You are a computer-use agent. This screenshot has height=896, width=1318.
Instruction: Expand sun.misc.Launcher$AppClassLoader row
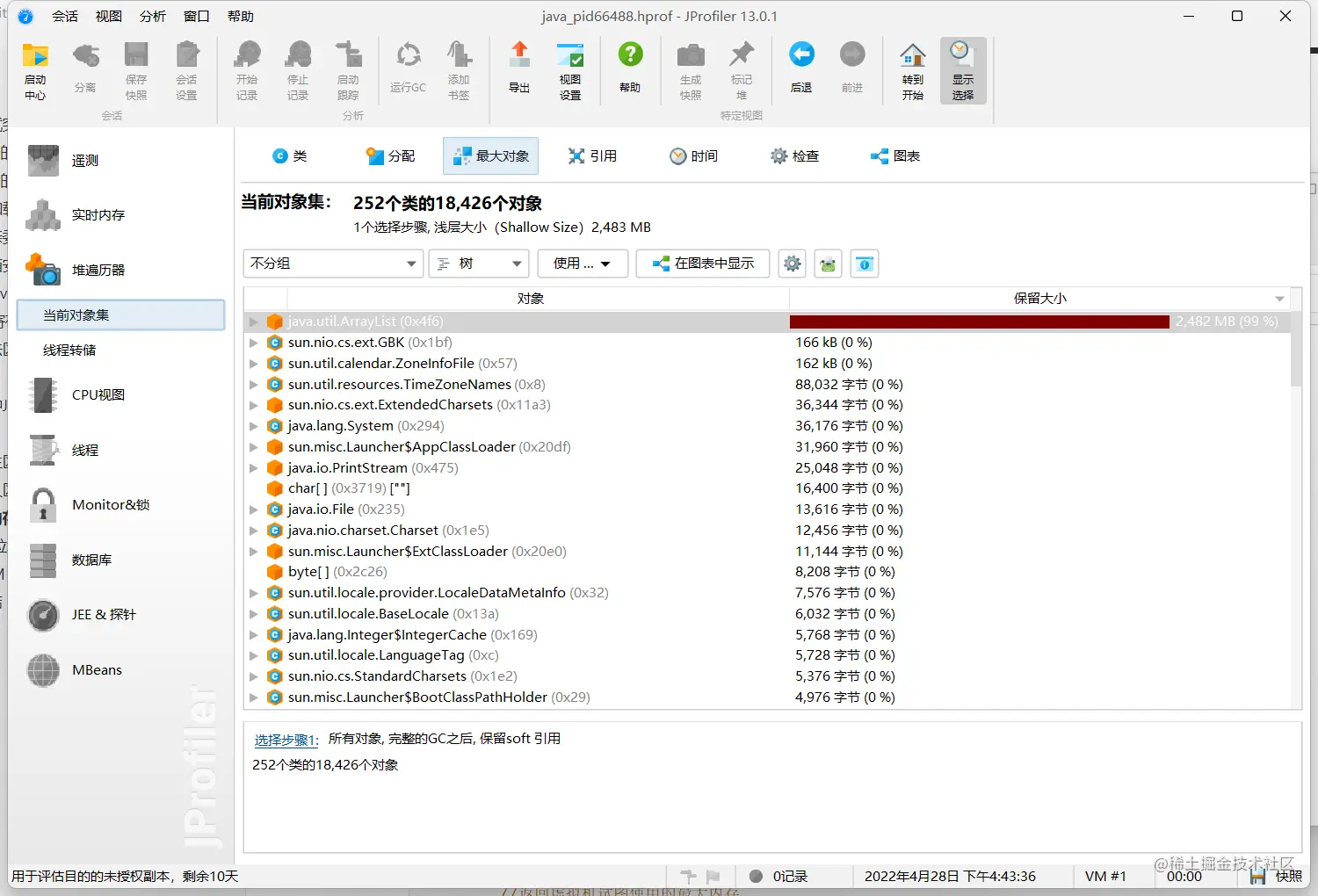point(254,447)
